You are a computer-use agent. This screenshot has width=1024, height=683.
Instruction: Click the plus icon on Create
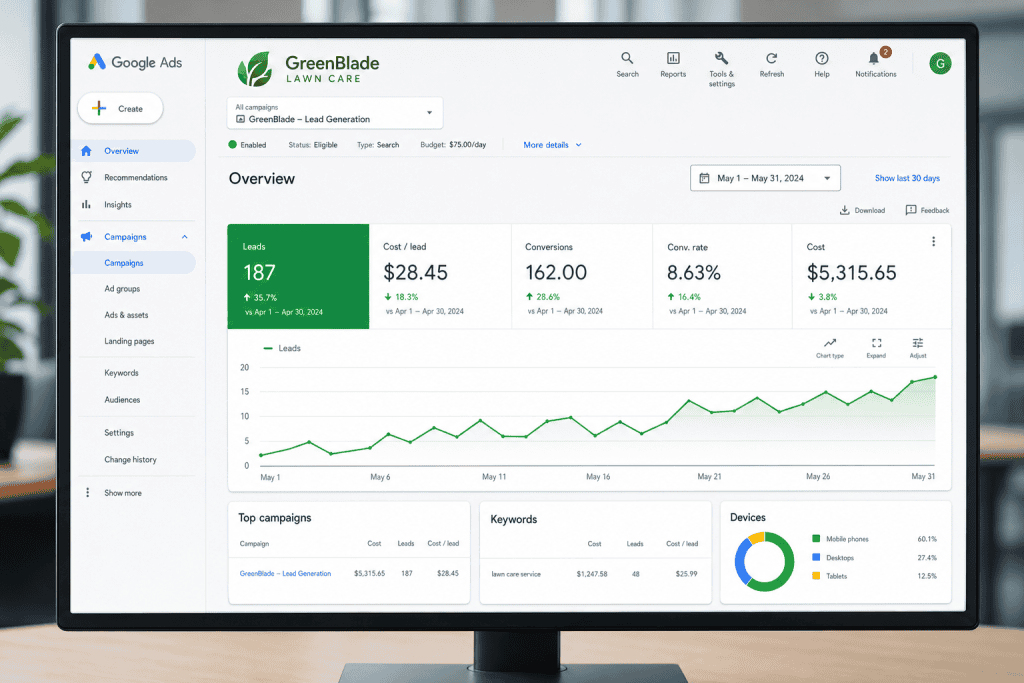(x=99, y=108)
